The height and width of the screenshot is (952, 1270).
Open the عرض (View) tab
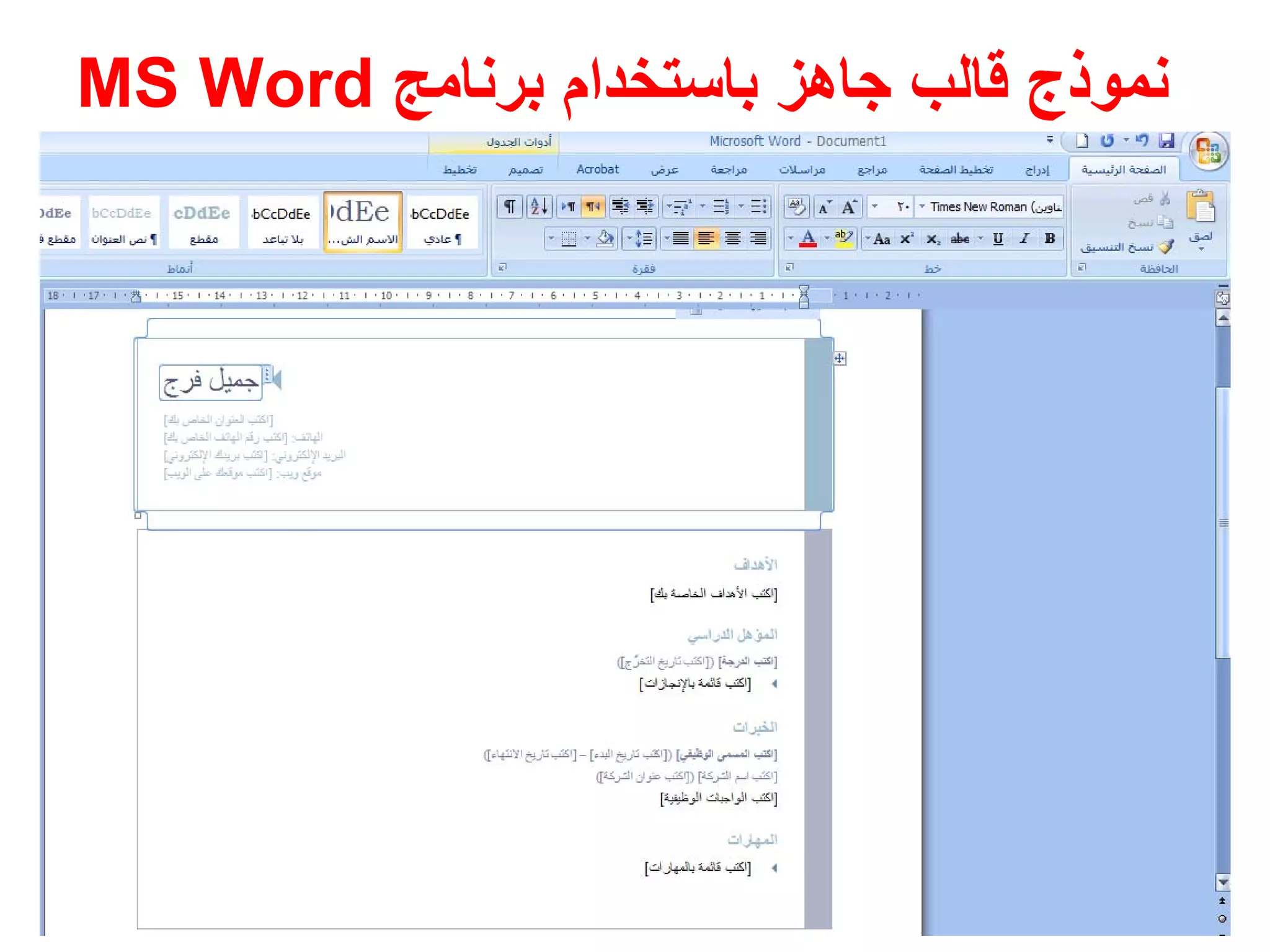click(665, 170)
